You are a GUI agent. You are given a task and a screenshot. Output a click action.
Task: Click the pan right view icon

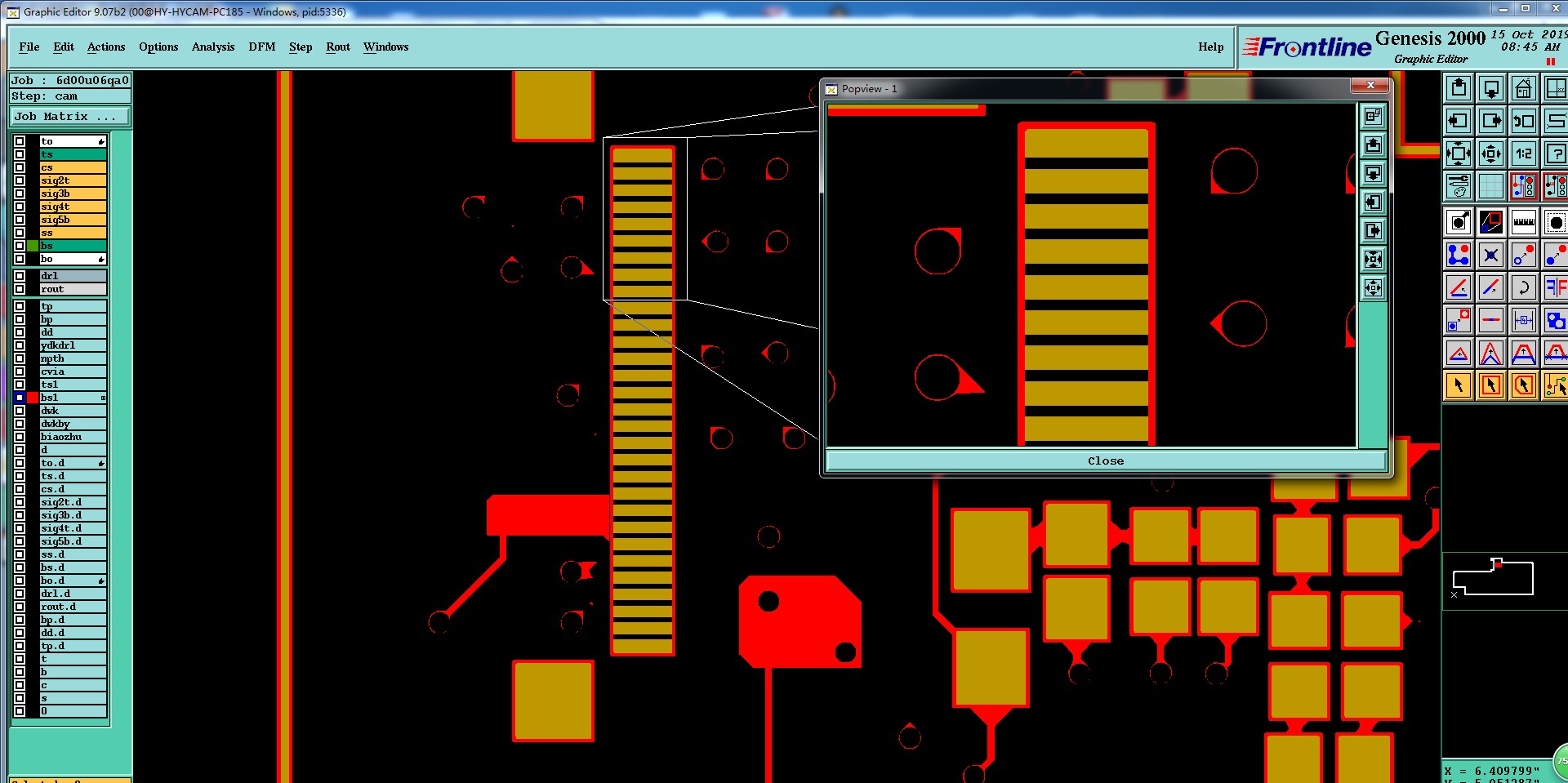point(1491,121)
